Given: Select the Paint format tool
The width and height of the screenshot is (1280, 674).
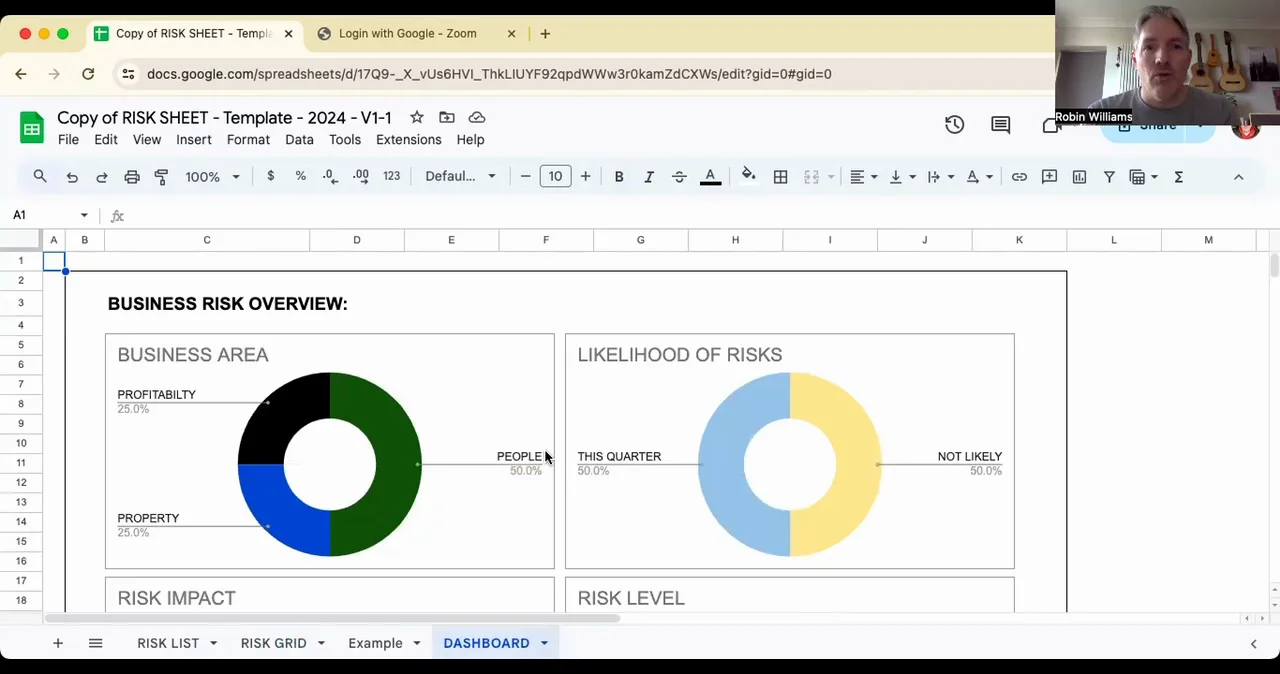Looking at the screenshot, I should pyautogui.click(x=161, y=176).
